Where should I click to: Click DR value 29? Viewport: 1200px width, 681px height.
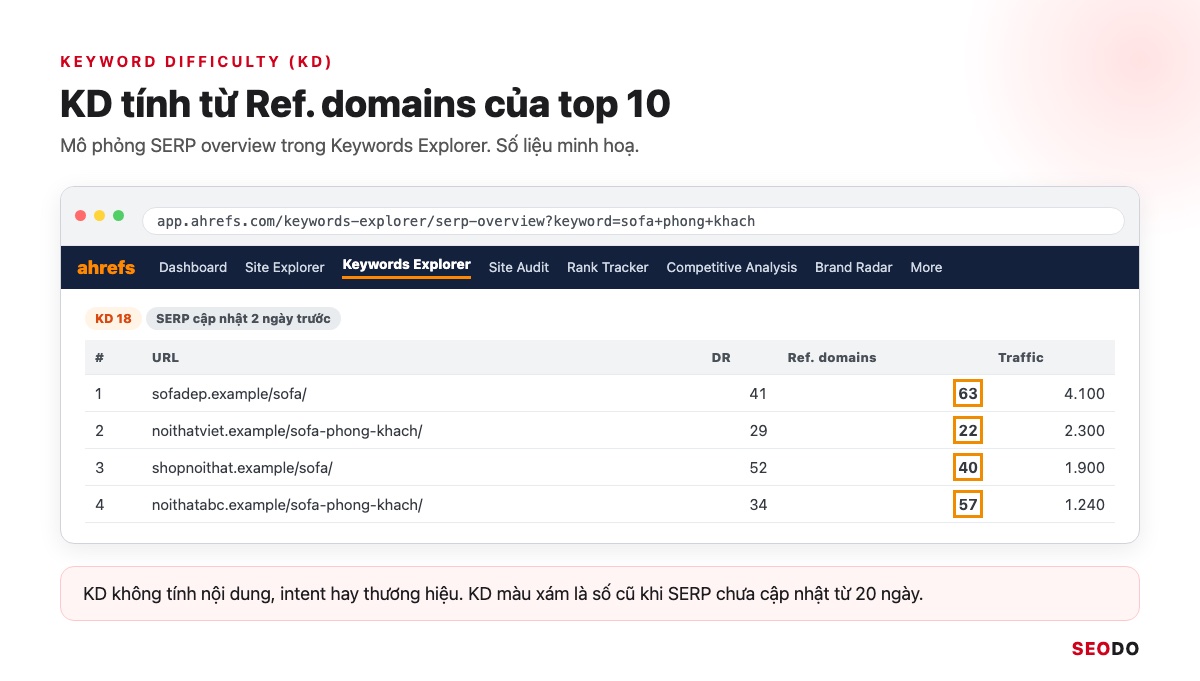pyautogui.click(x=758, y=431)
